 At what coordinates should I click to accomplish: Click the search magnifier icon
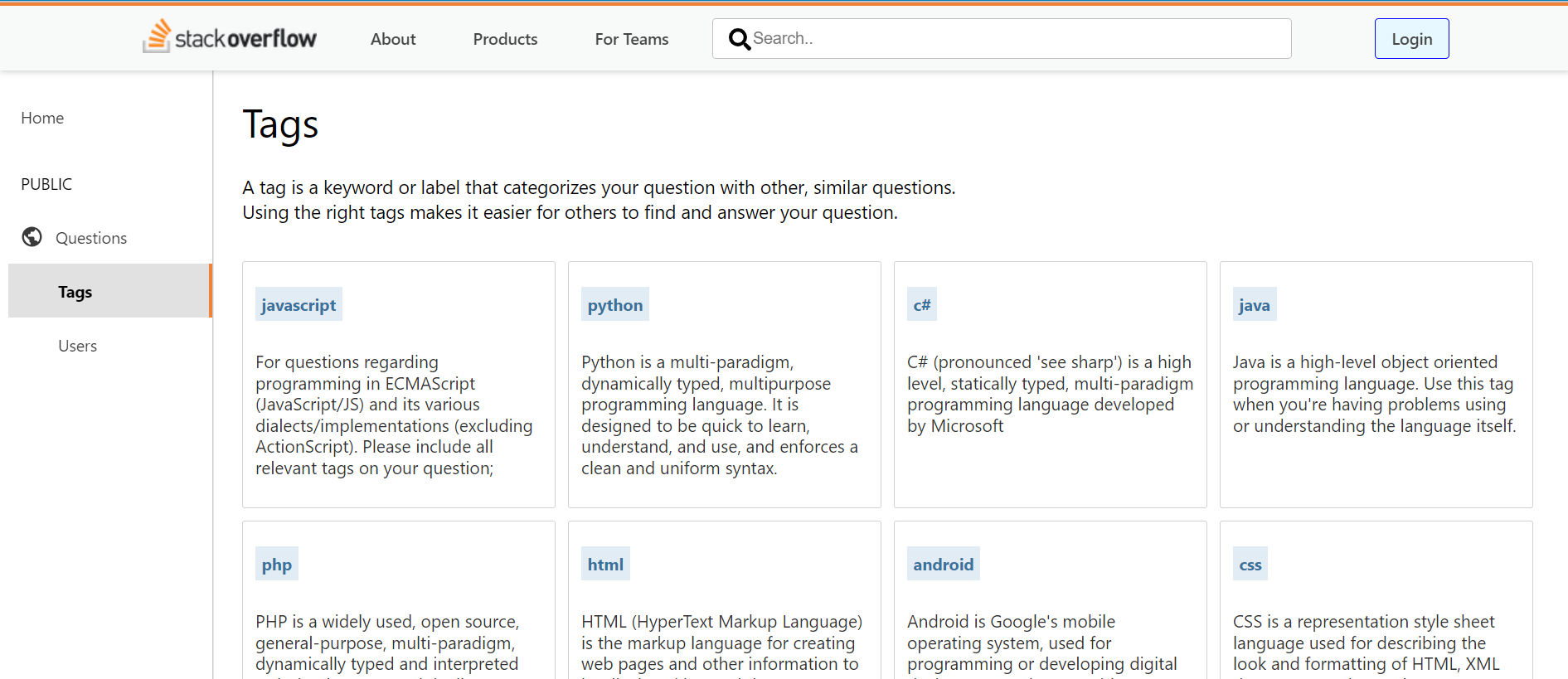[739, 39]
